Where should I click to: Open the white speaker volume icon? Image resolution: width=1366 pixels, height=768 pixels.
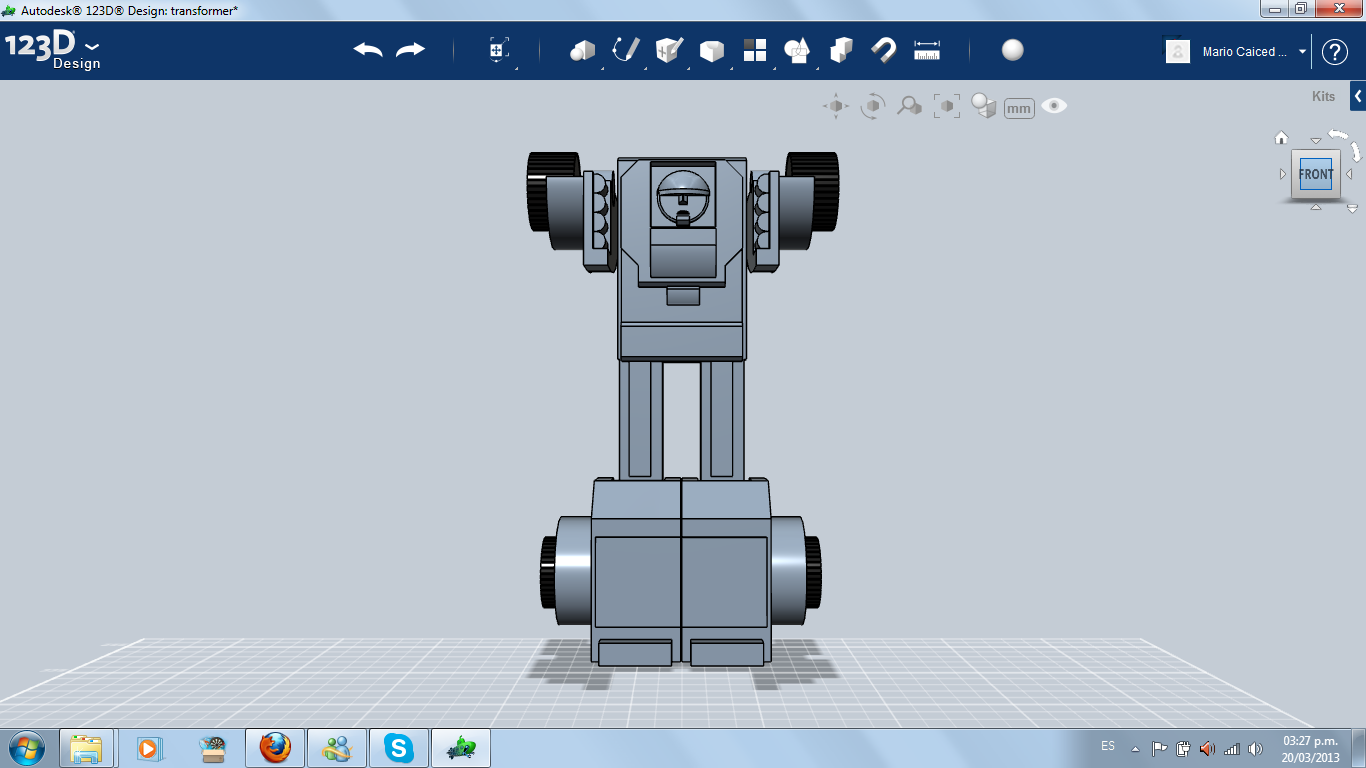(x=1256, y=748)
